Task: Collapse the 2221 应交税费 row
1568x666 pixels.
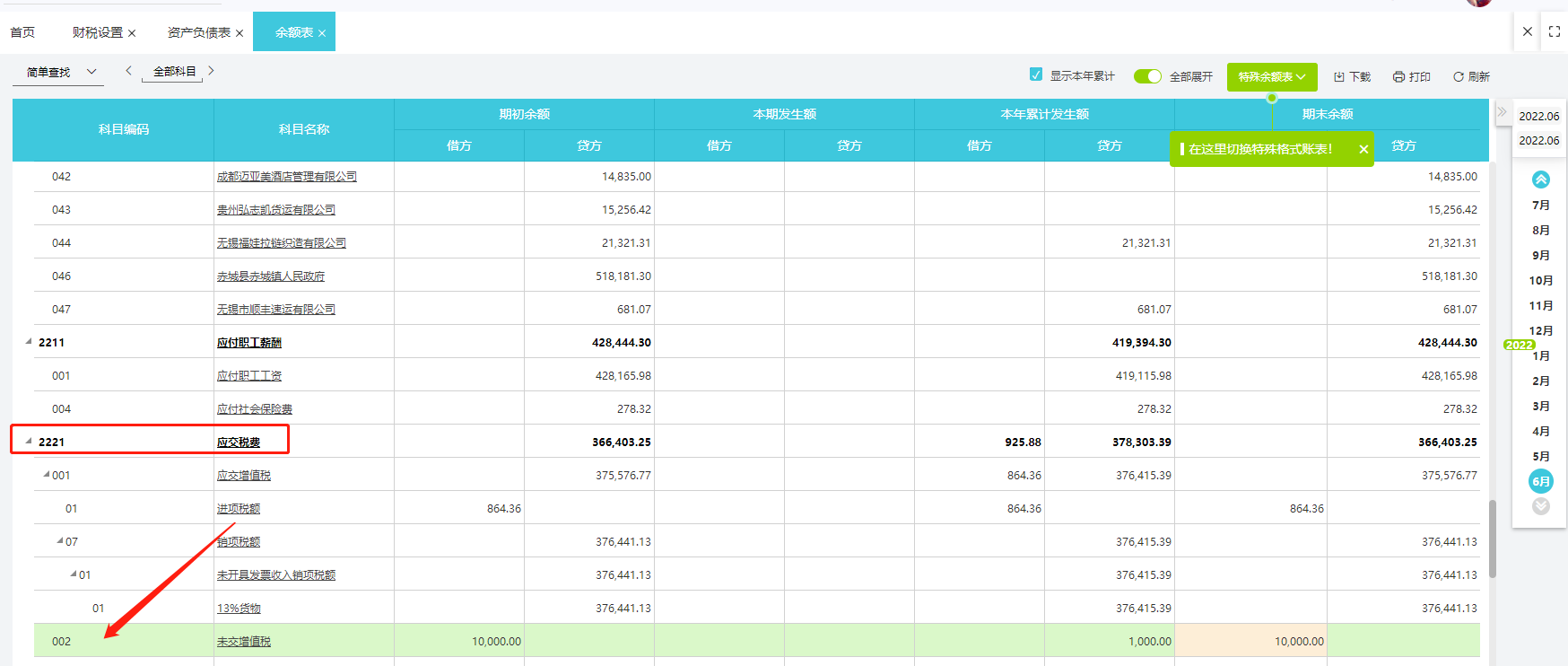Action: point(29,441)
